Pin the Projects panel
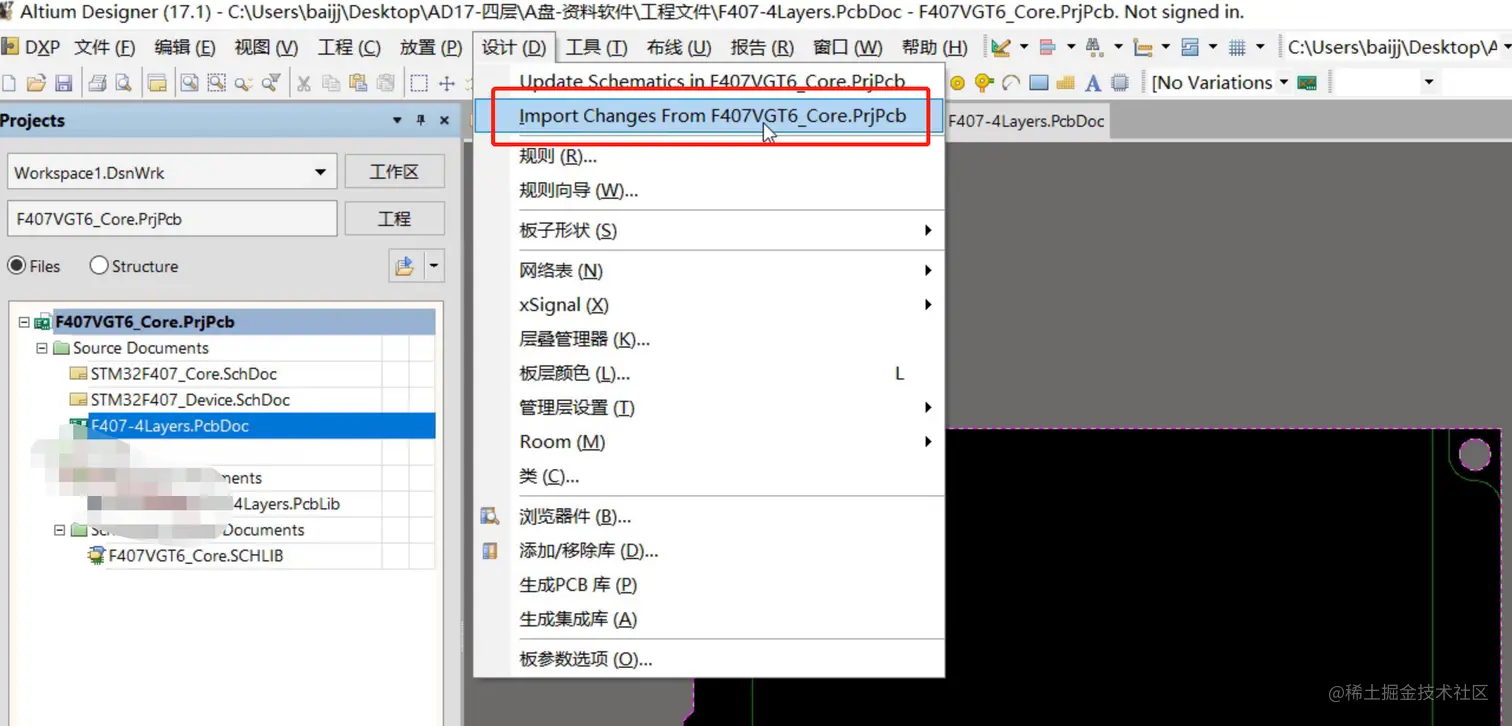 click(420, 121)
